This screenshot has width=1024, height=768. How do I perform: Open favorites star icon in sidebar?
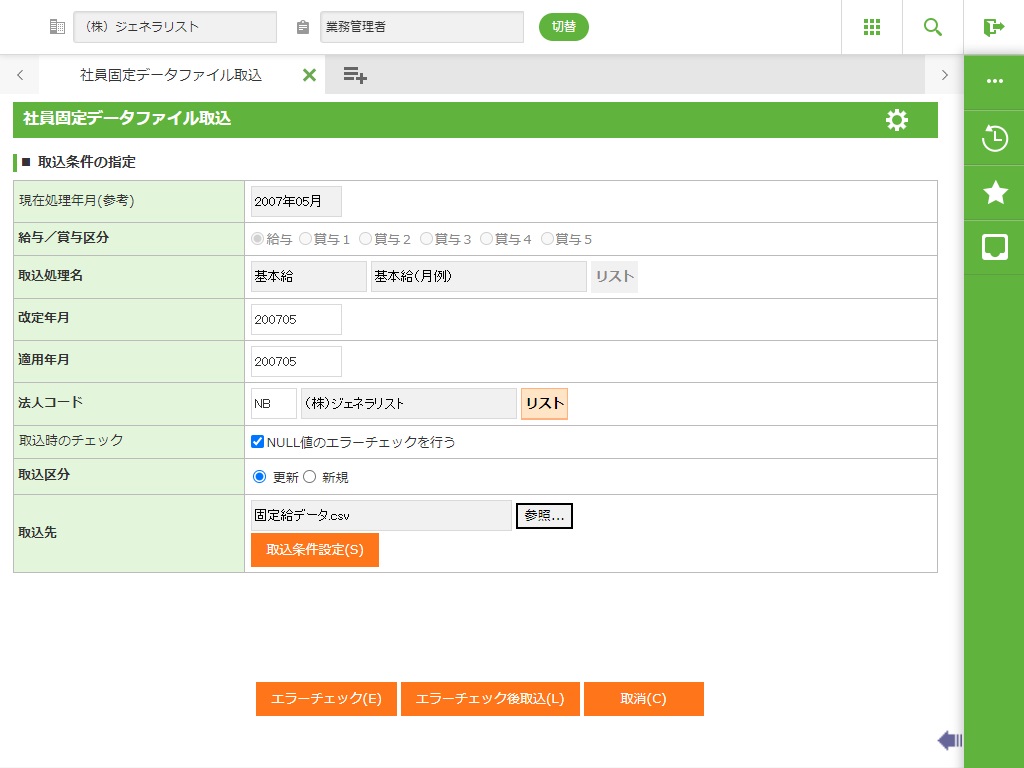[x=994, y=193]
